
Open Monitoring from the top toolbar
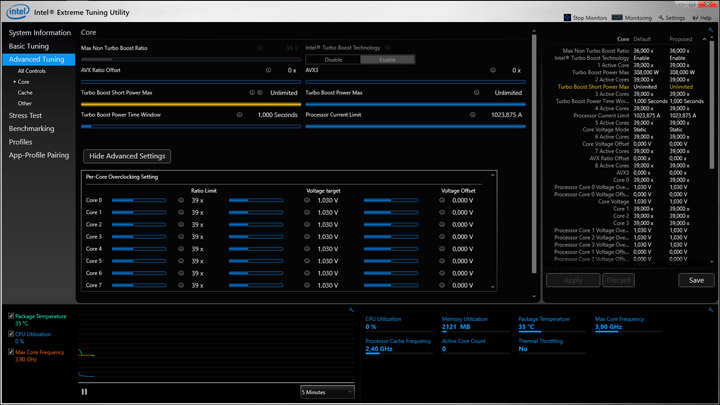point(631,17)
